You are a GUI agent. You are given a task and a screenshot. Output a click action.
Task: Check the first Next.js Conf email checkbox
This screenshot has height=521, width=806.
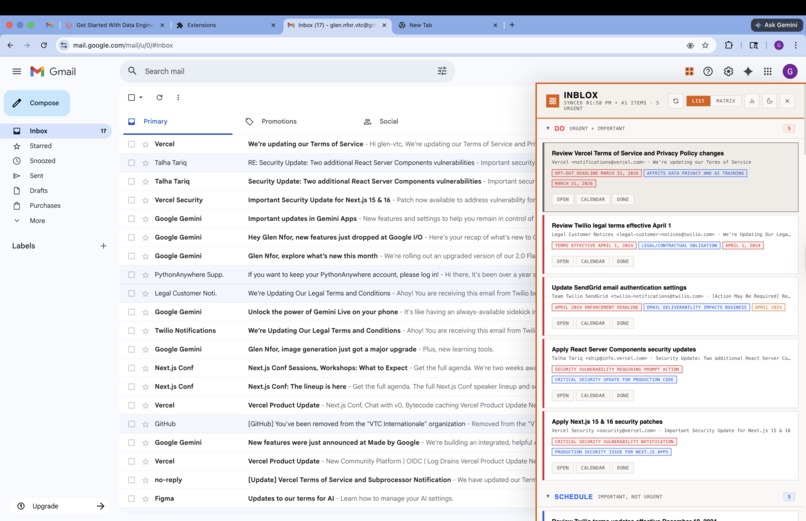[131, 368]
